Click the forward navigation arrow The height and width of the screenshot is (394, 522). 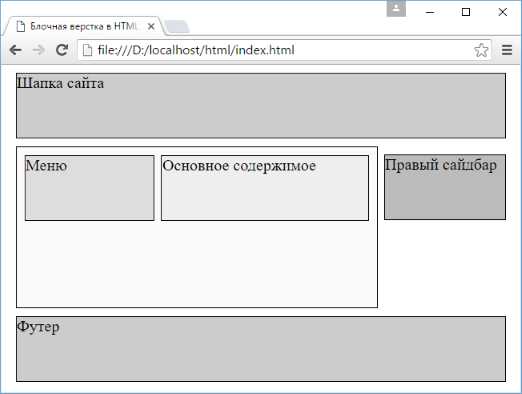pos(39,50)
